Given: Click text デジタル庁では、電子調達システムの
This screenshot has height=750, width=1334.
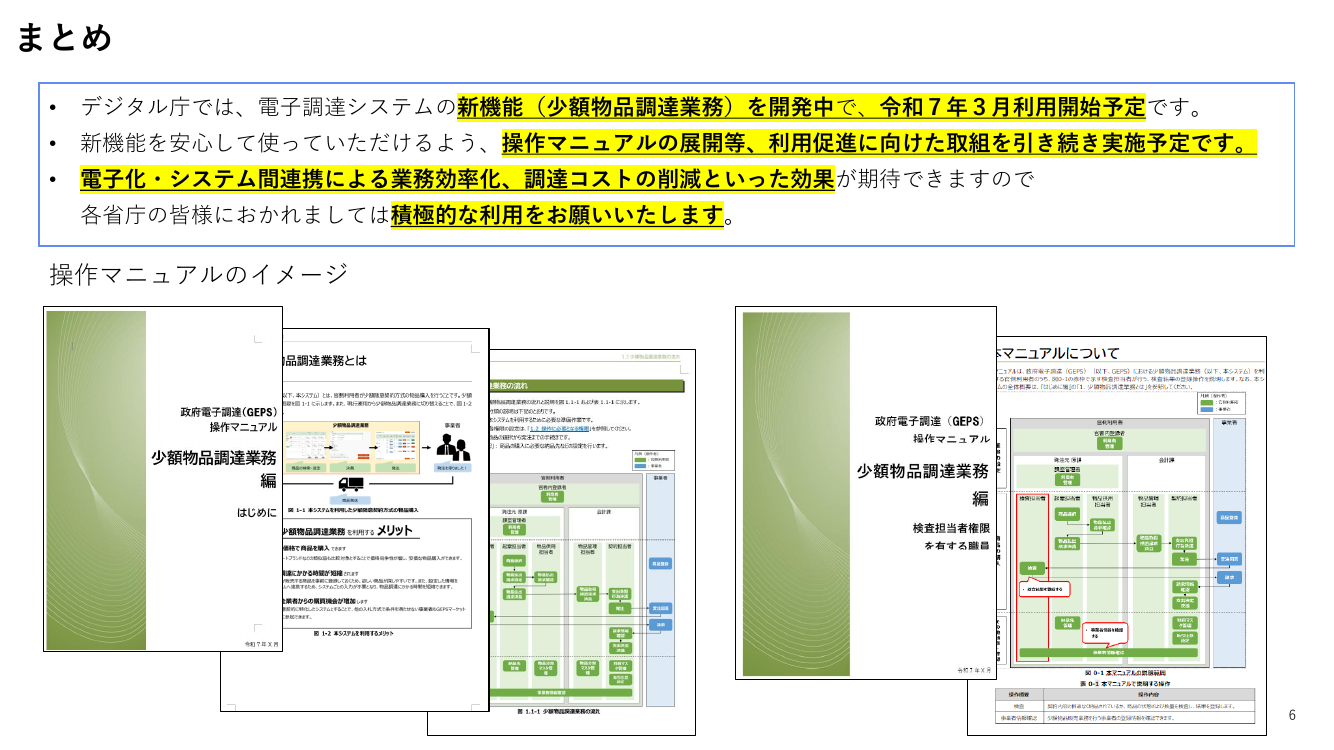Looking at the screenshot, I should click(269, 106).
